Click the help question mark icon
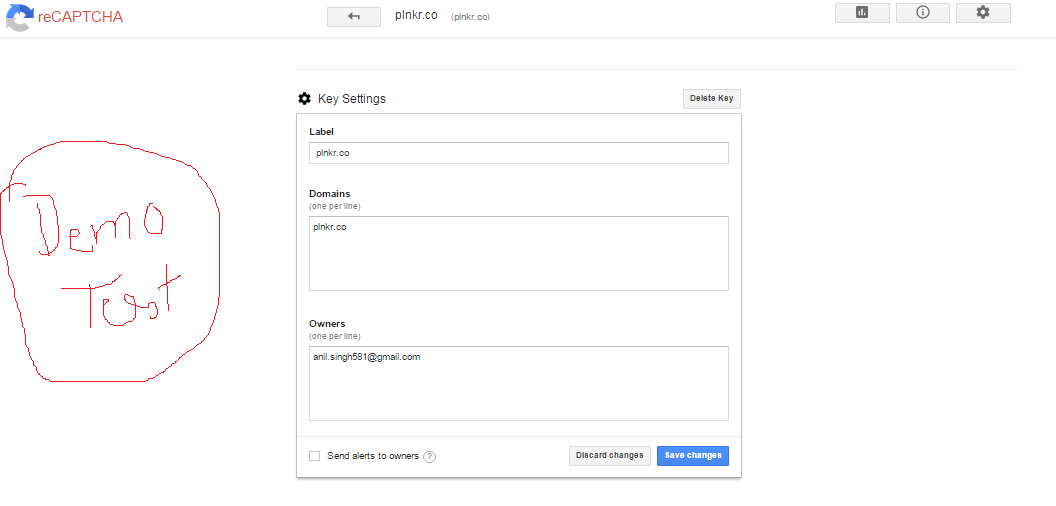This screenshot has height=506, width=1056. 429,457
